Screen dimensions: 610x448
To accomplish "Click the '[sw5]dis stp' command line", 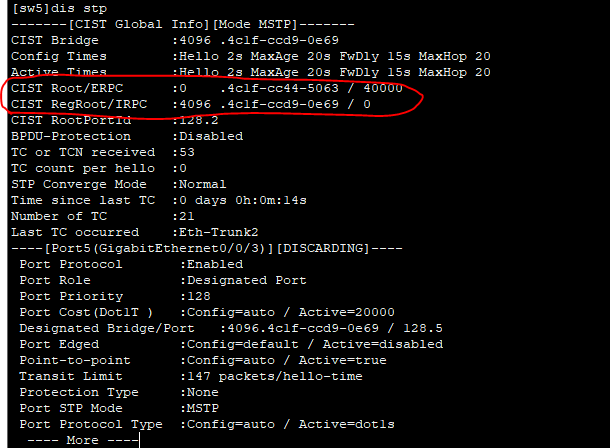I will pyautogui.click(x=59, y=9).
